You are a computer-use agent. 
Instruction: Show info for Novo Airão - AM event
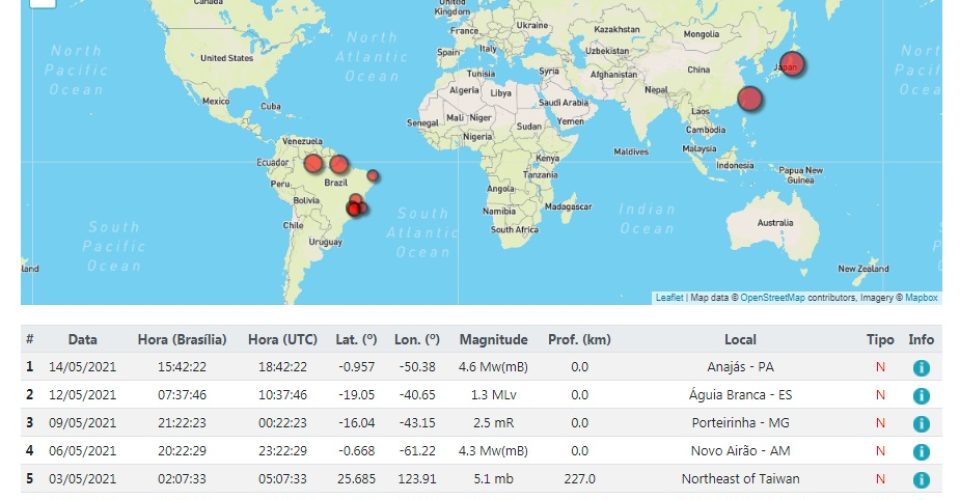pyautogui.click(x=921, y=451)
